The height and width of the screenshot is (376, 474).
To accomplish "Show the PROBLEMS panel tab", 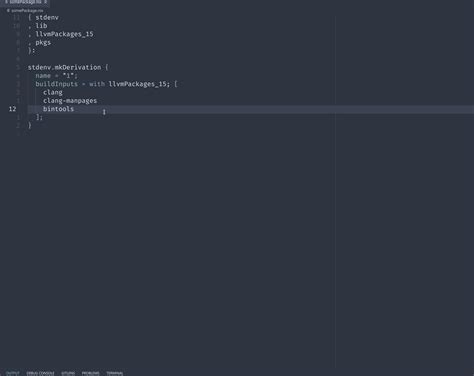I will (x=91, y=373).
